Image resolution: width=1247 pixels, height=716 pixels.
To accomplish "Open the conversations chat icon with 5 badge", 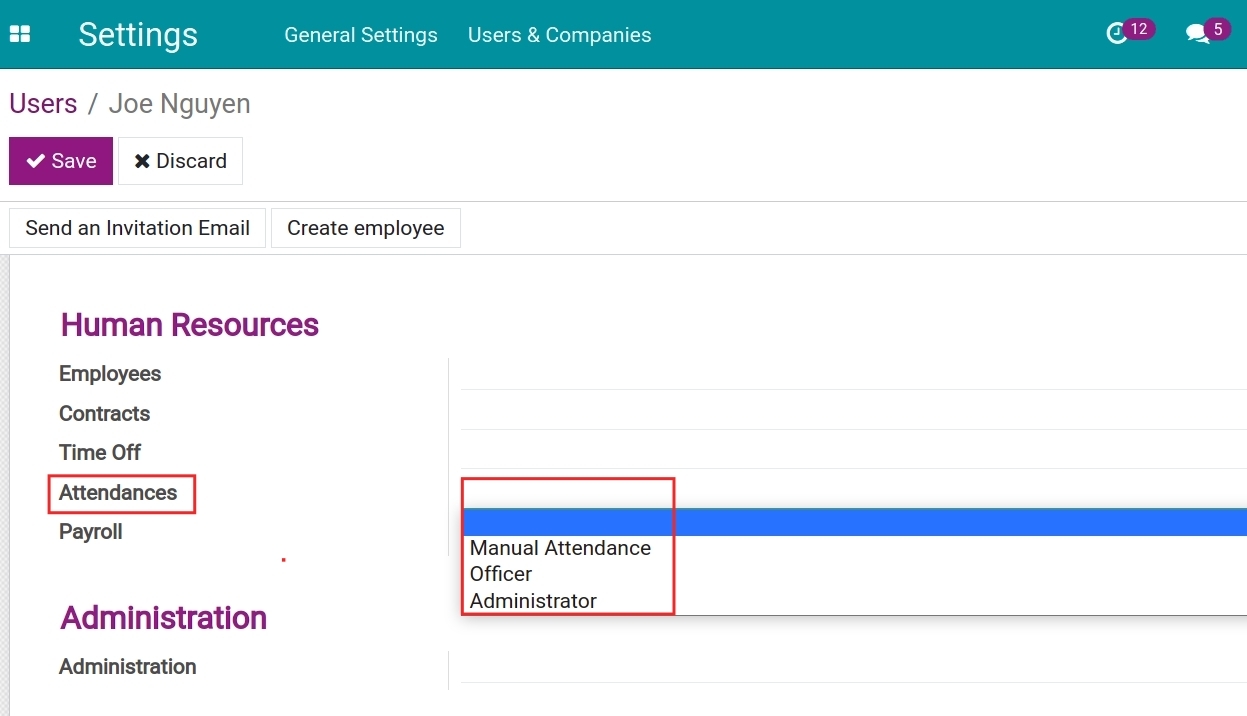I will (1197, 34).
